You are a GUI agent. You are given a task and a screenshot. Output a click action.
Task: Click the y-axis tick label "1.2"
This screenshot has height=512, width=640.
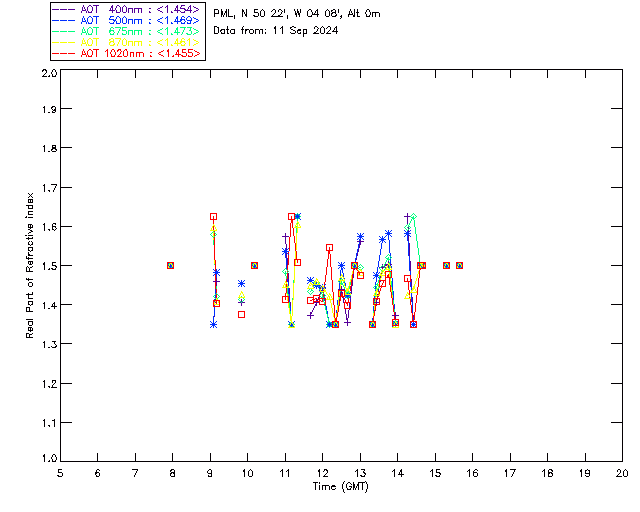pyautogui.click(x=49, y=384)
